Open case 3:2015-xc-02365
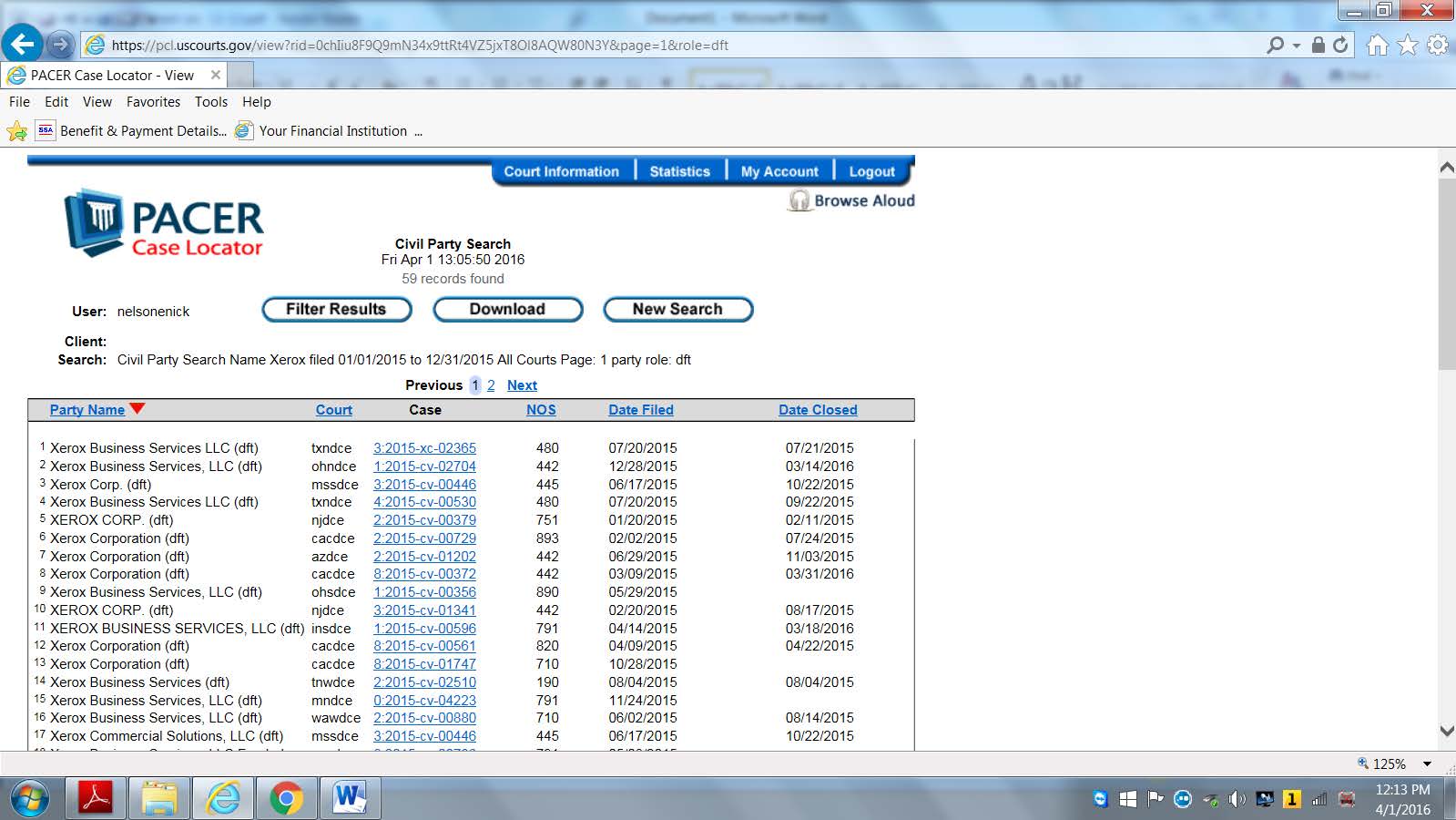 coord(424,448)
